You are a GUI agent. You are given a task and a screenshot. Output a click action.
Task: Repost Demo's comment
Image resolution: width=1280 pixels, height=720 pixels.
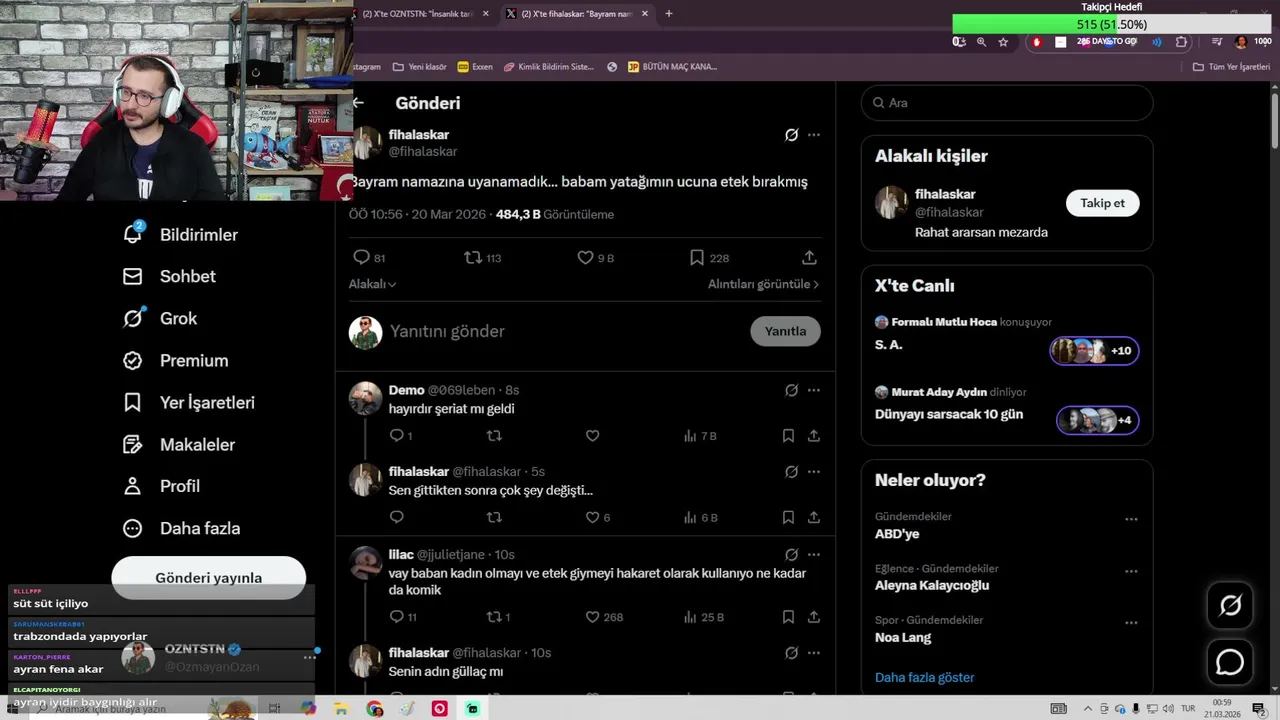pyautogui.click(x=494, y=436)
